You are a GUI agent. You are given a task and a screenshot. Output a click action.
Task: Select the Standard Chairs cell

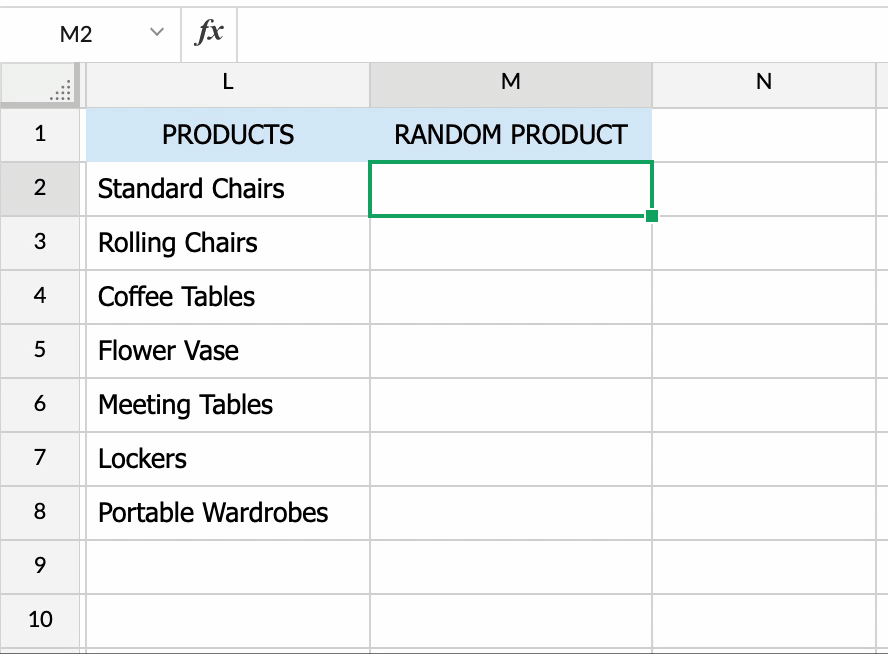[x=226, y=188]
